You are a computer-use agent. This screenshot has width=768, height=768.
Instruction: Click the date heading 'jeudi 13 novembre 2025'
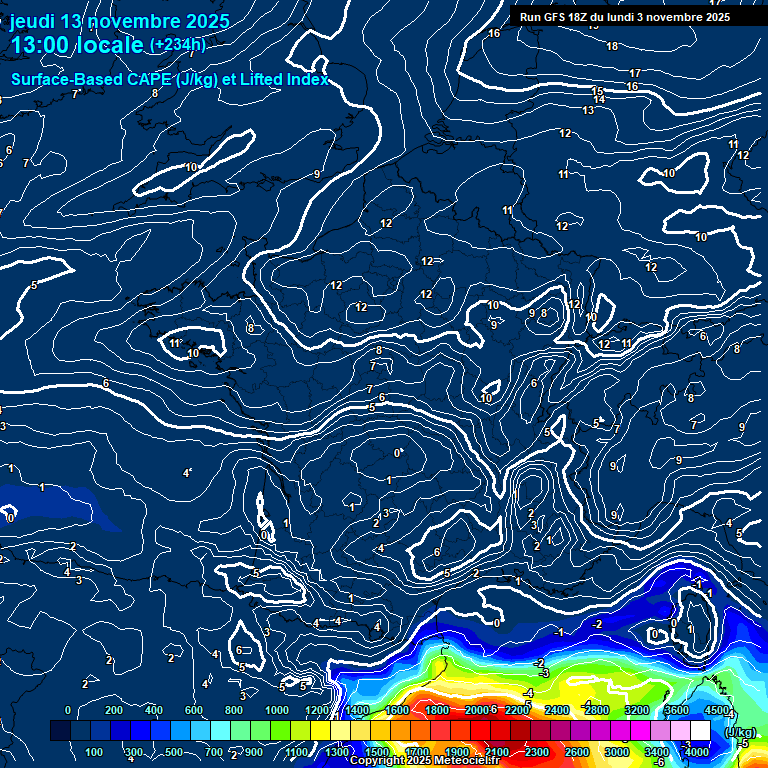(120, 22)
